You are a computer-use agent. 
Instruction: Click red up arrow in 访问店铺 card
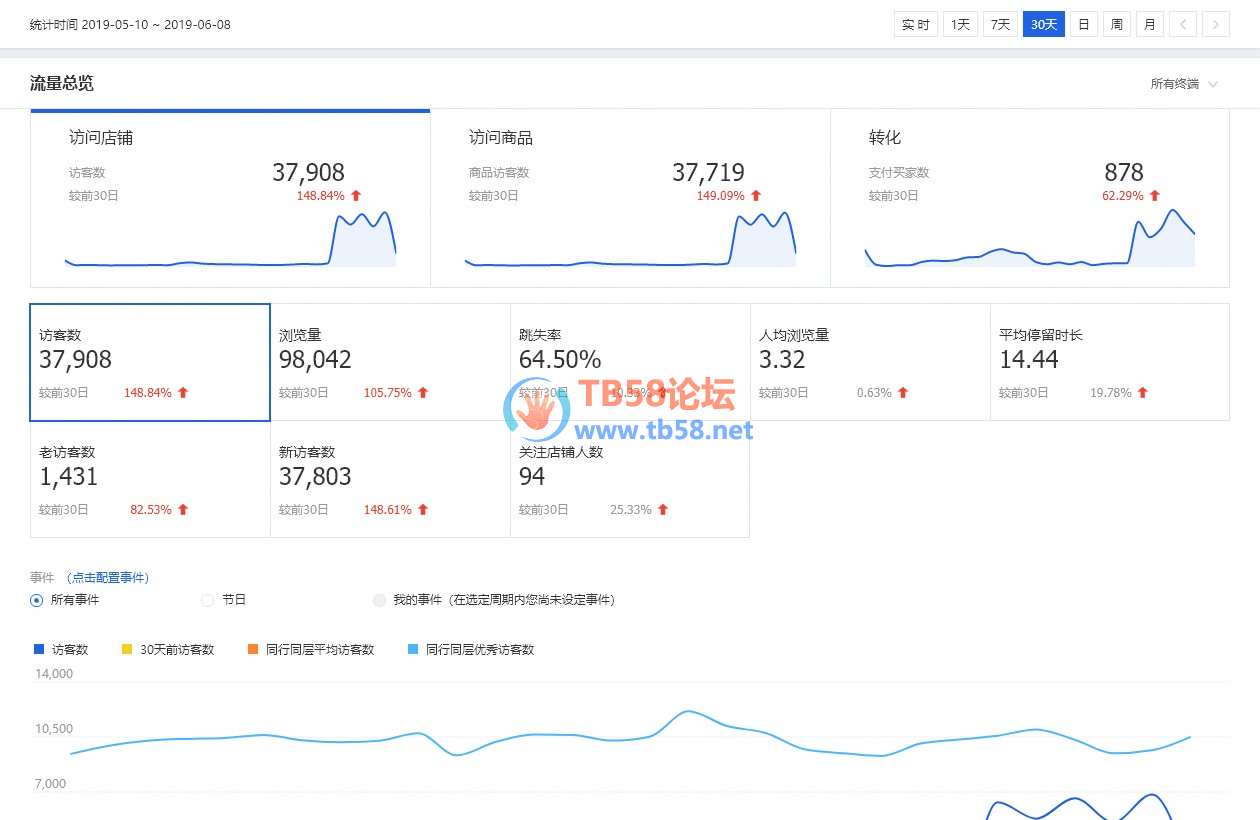pyautogui.click(x=356, y=196)
